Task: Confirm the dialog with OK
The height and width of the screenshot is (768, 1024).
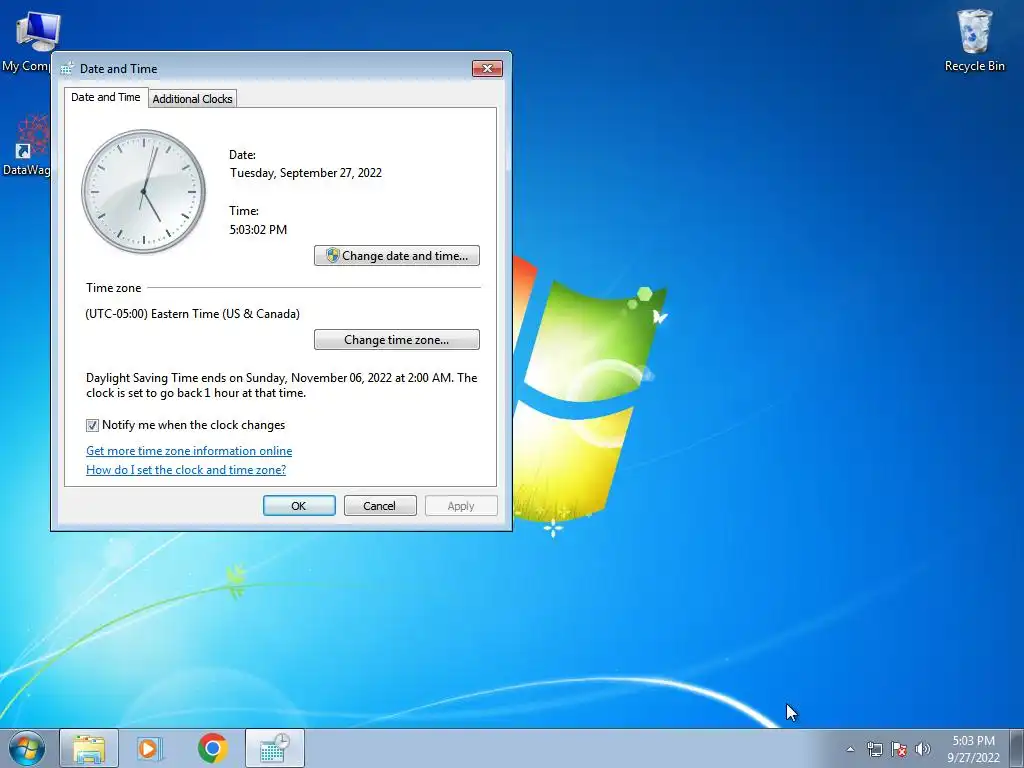Action: point(299,505)
